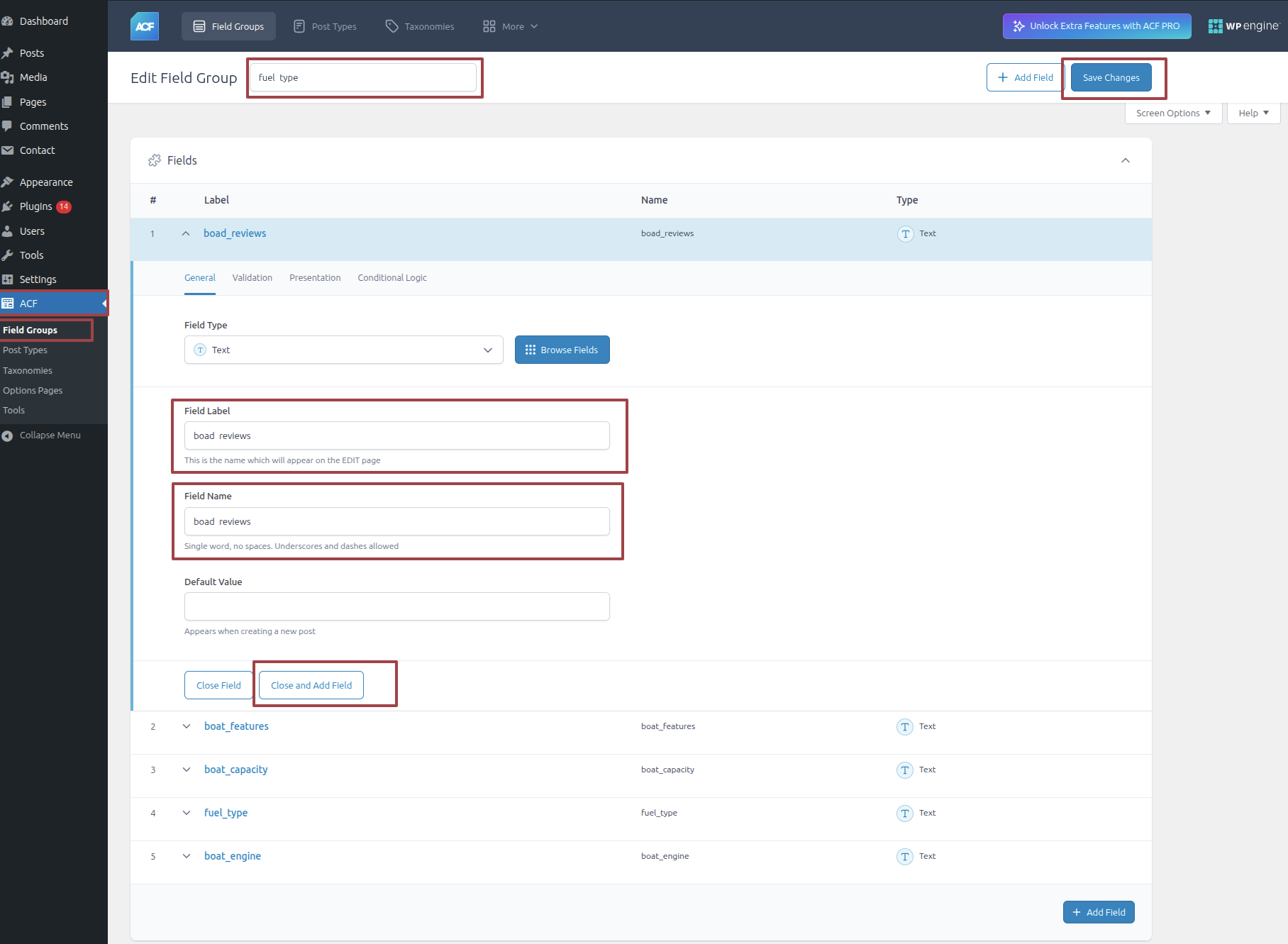Expand the fuel_type field row
This screenshot has width=1288, height=944.
187,813
